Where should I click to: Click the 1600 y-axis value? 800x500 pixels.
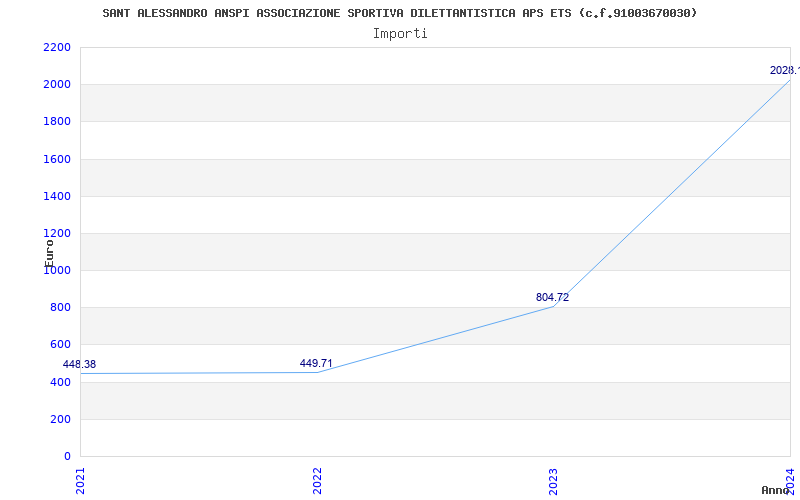(x=57, y=159)
